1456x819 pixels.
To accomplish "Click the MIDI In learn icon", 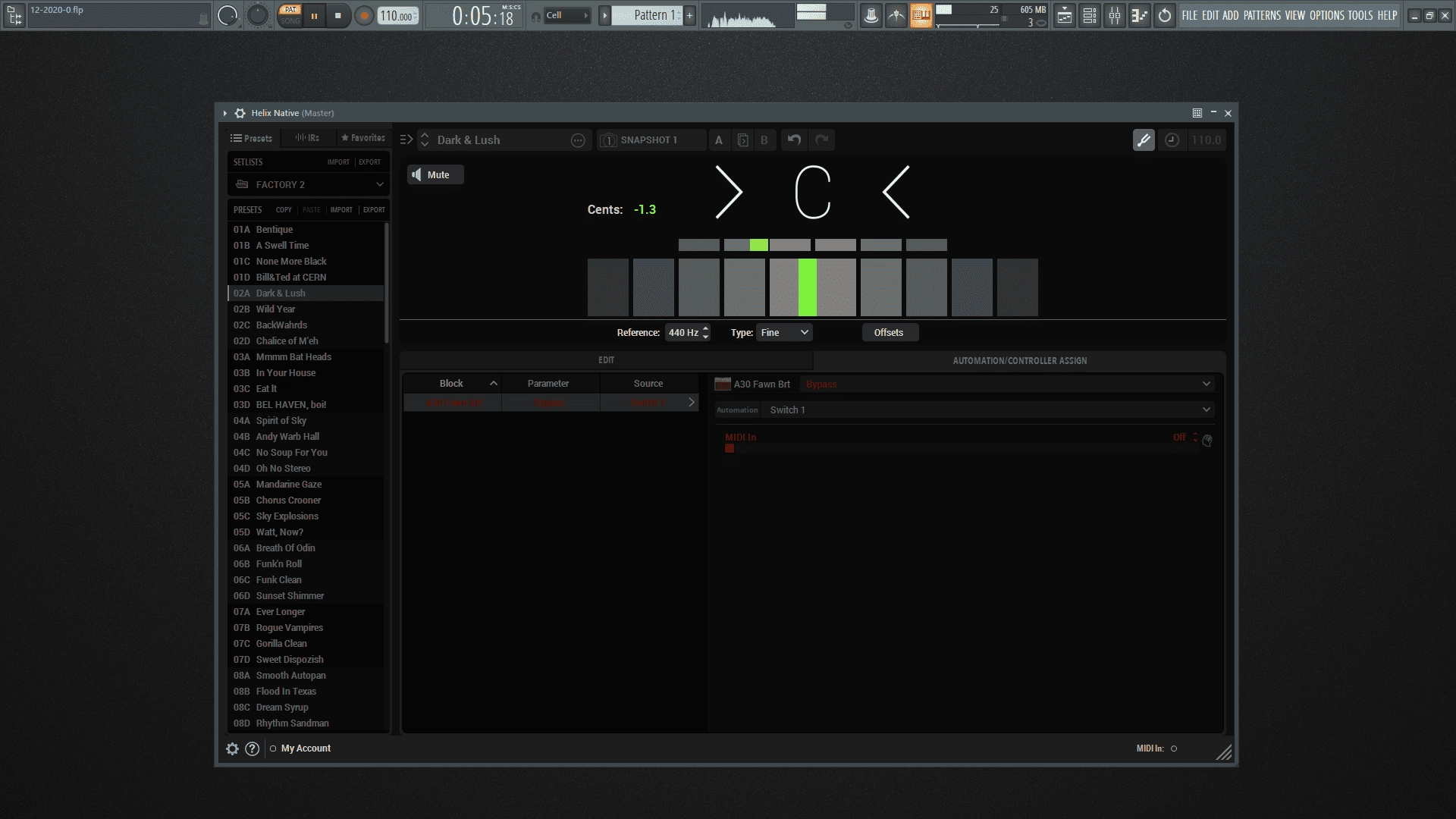I will (x=1207, y=441).
